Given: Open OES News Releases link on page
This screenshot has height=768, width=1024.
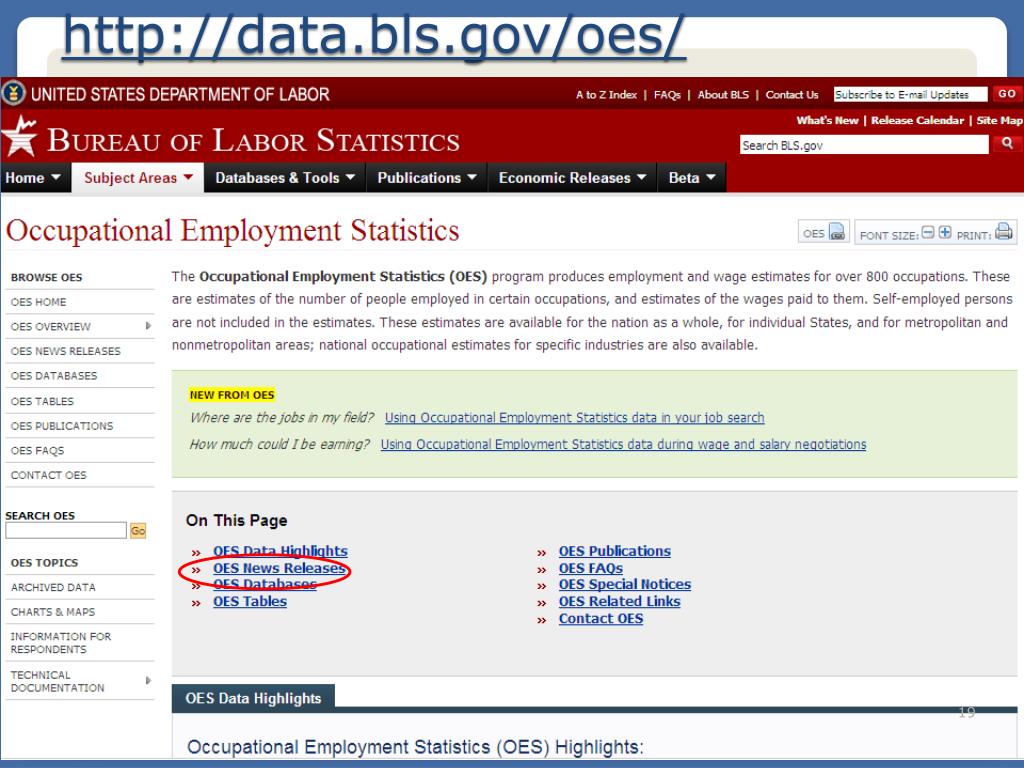Looking at the screenshot, I should tap(279, 568).
